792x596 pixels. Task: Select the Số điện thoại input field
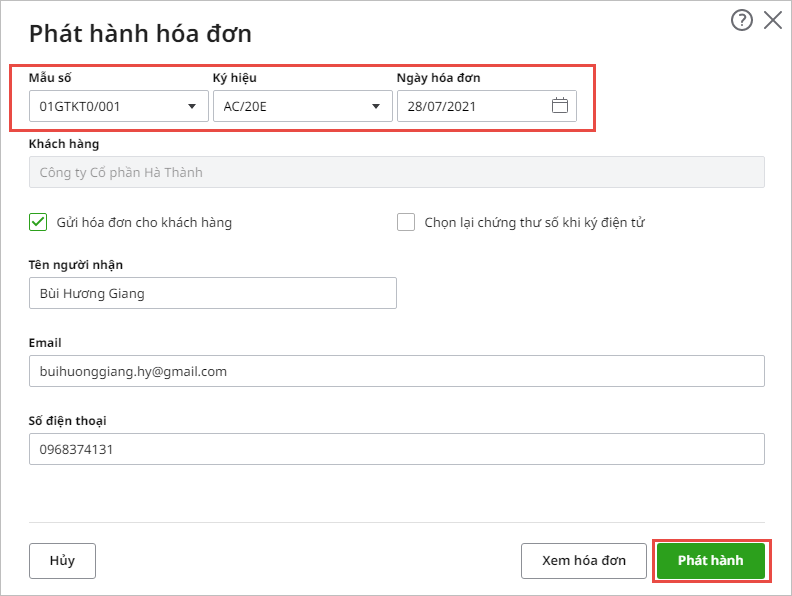coord(397,449)
